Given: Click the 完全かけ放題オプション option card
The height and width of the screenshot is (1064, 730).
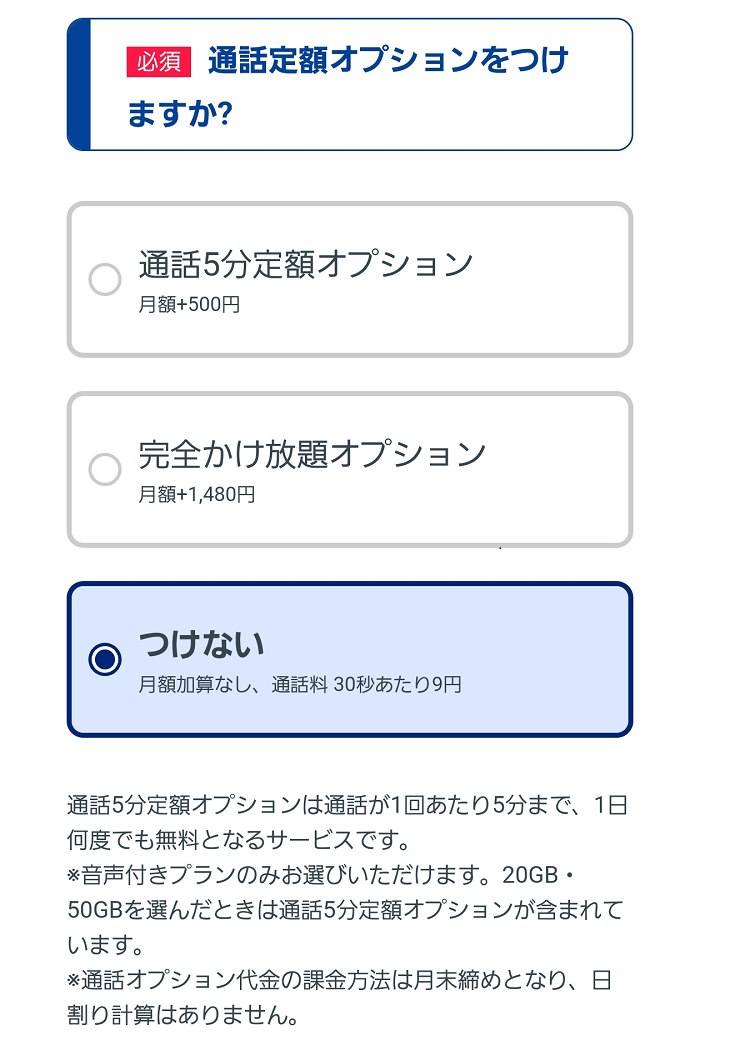Looking at the screenshot, I should 348,466.
